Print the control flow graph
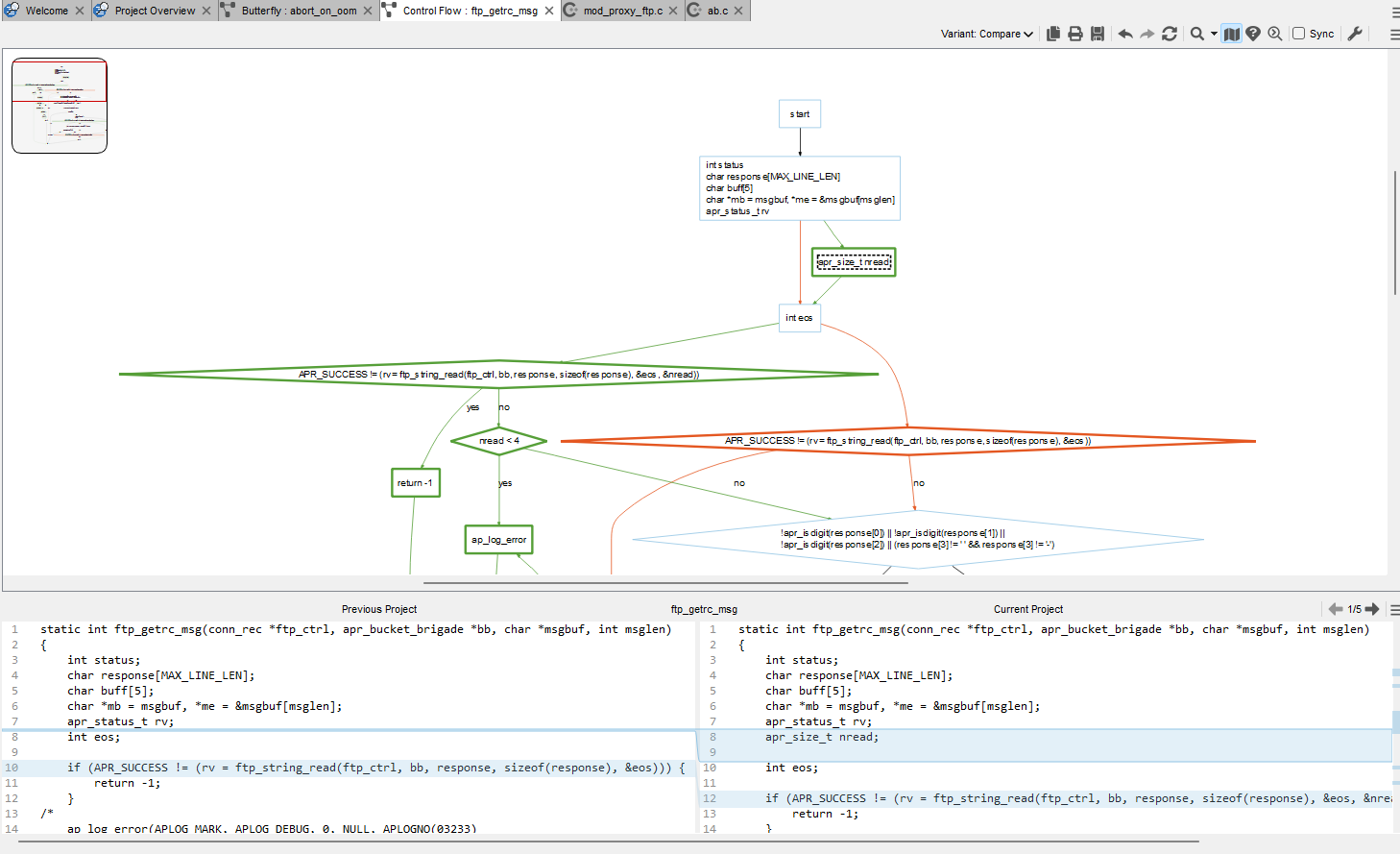 [1075, 34]
